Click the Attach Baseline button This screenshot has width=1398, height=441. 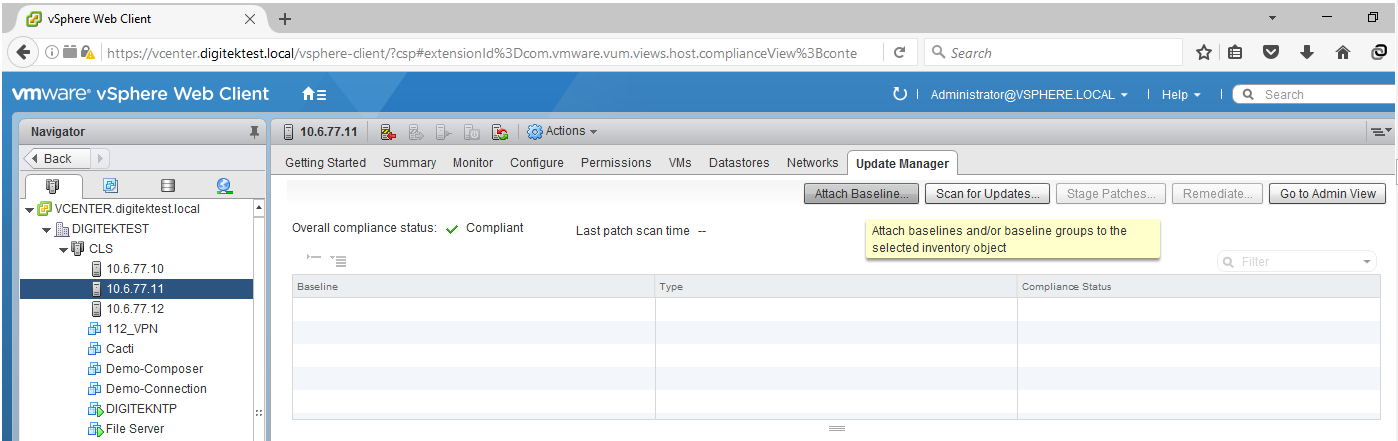861,194
